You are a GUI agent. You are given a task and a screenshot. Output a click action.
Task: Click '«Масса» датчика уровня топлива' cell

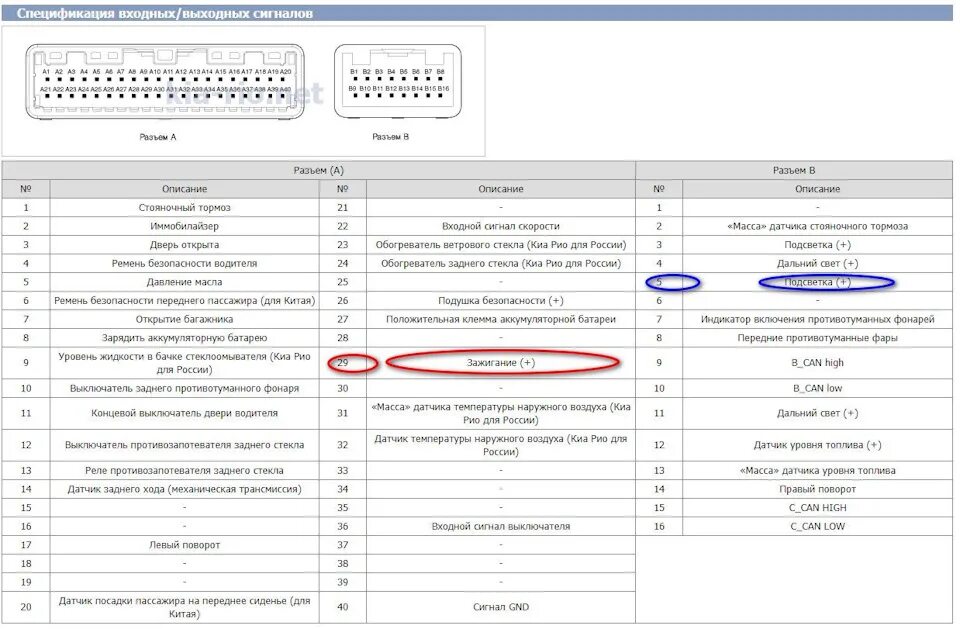(817, 470)
